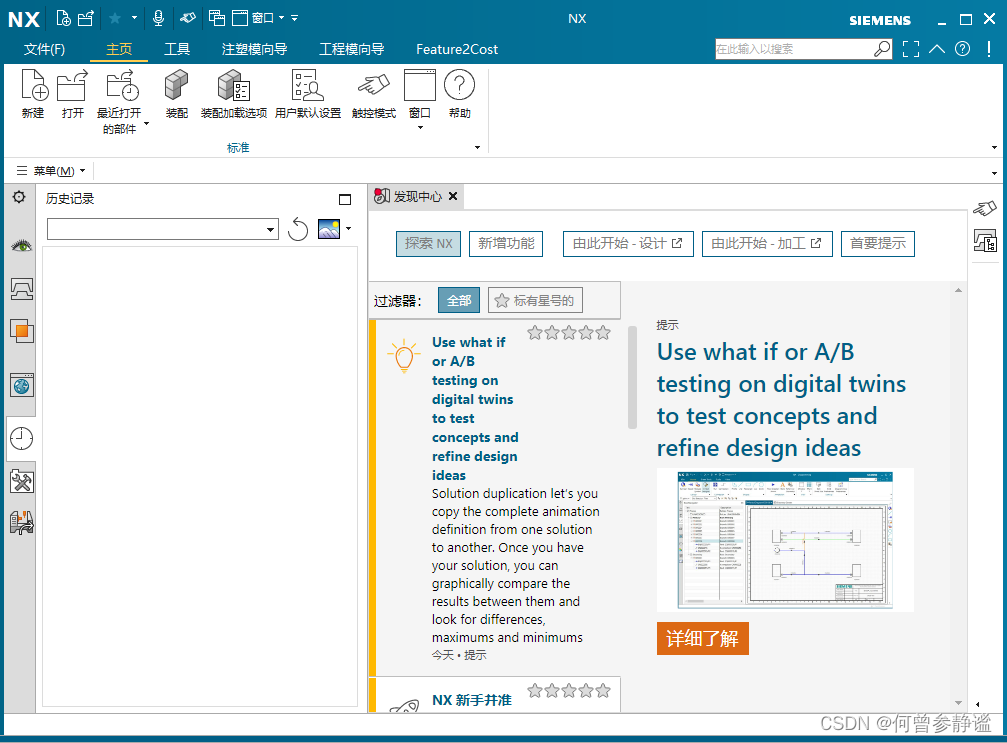
Task: Click the switch window icon in title bar
Action: click(216, 18)
